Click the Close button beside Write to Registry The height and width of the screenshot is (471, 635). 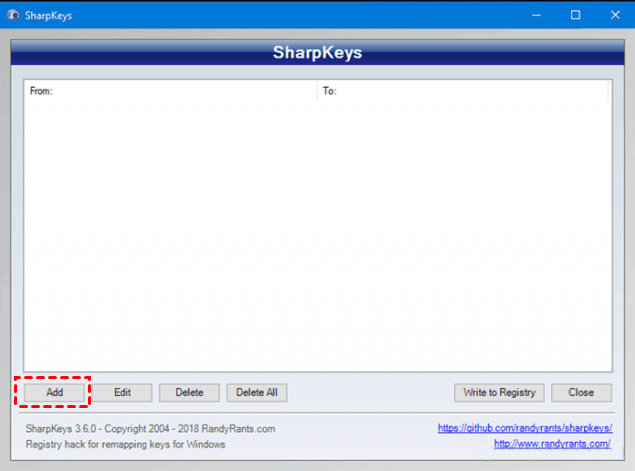[581, 392]
